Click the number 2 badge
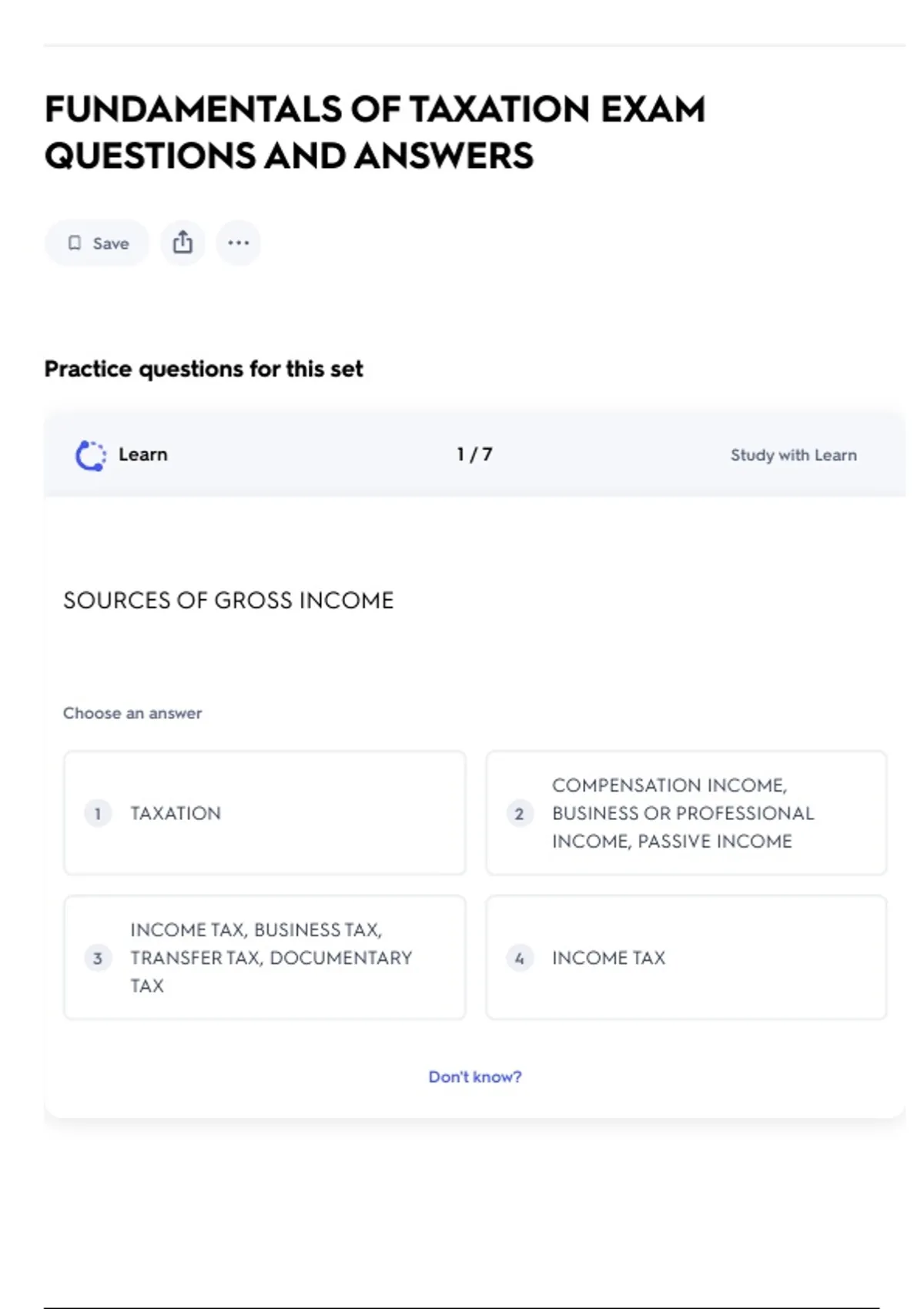 [x=519, y=813]
